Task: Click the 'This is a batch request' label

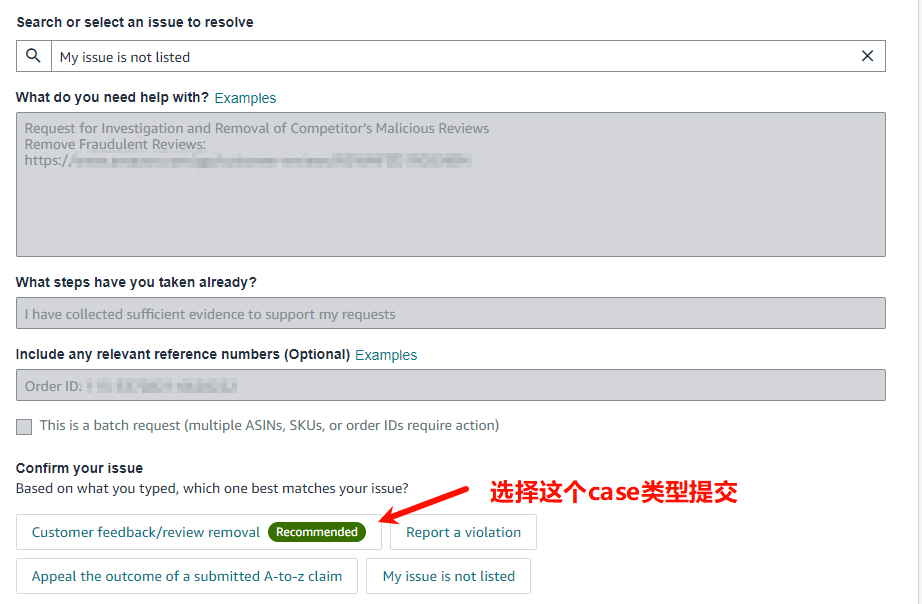Action: tap(268, 425)
